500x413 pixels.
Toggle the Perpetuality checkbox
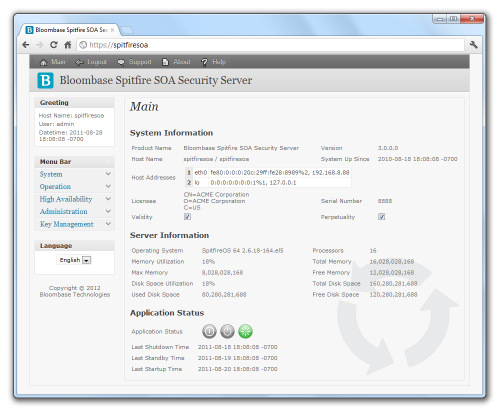pos(382,217)
